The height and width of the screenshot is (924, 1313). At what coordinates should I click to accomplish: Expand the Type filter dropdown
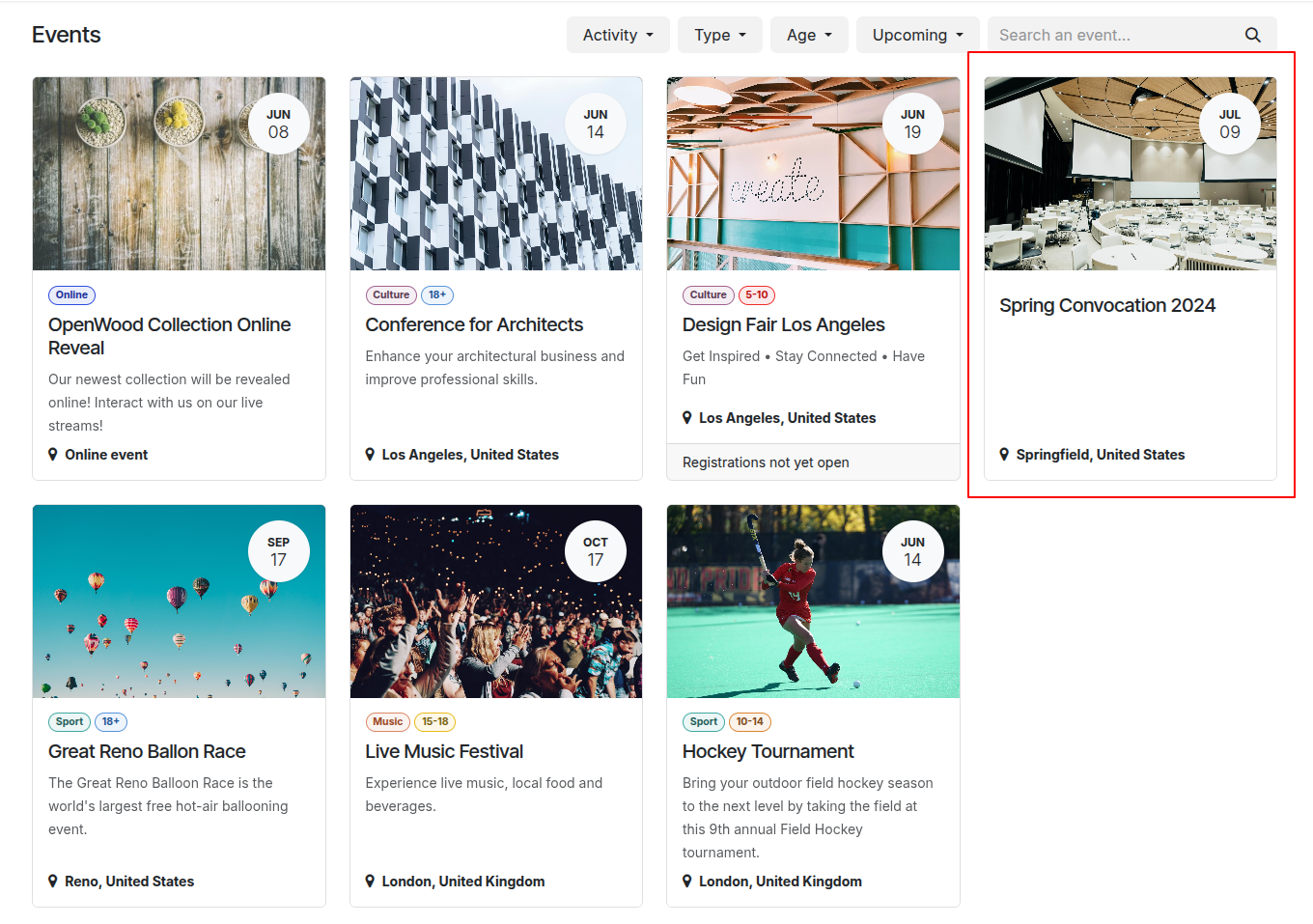pos(720,35)
